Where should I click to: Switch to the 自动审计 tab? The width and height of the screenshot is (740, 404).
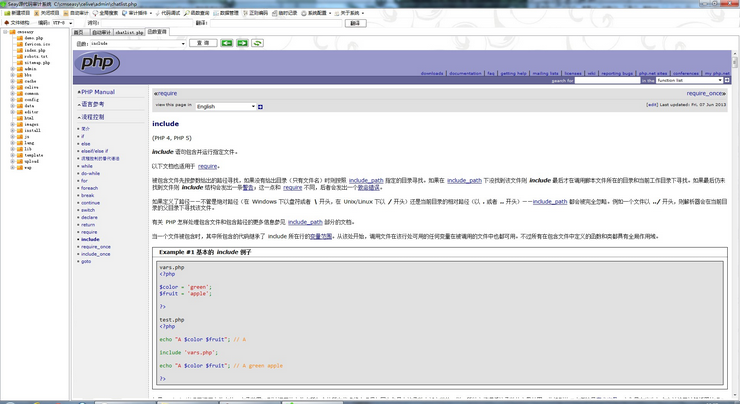click(101, 32)
